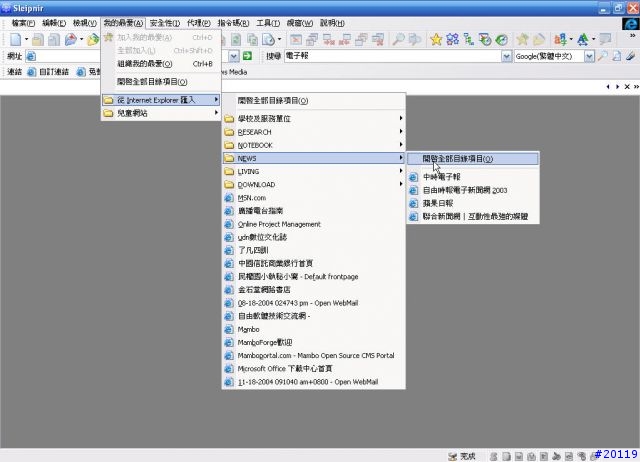Click the cascade windows toolbar icon
Viewport: 640px width, 462px height.
point(312,40)
